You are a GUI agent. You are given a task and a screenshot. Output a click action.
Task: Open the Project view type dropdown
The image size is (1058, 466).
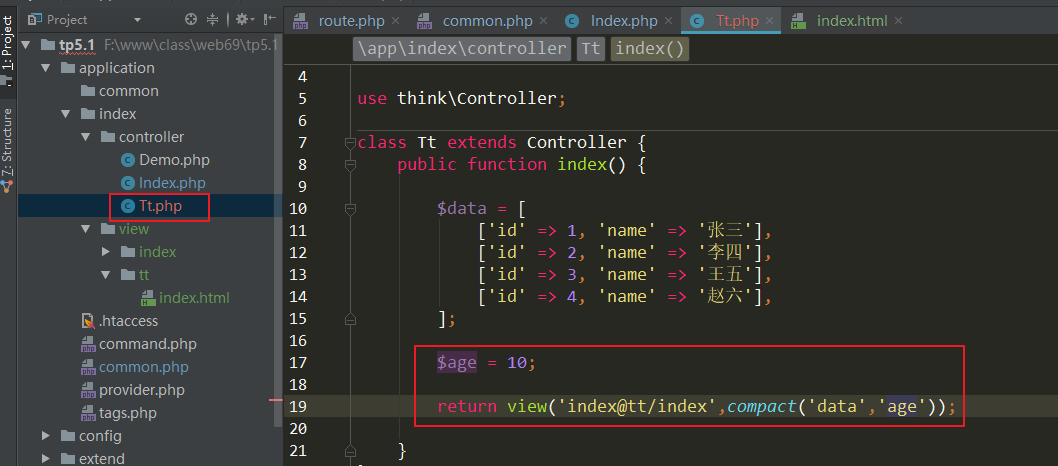tap(138, 20)
